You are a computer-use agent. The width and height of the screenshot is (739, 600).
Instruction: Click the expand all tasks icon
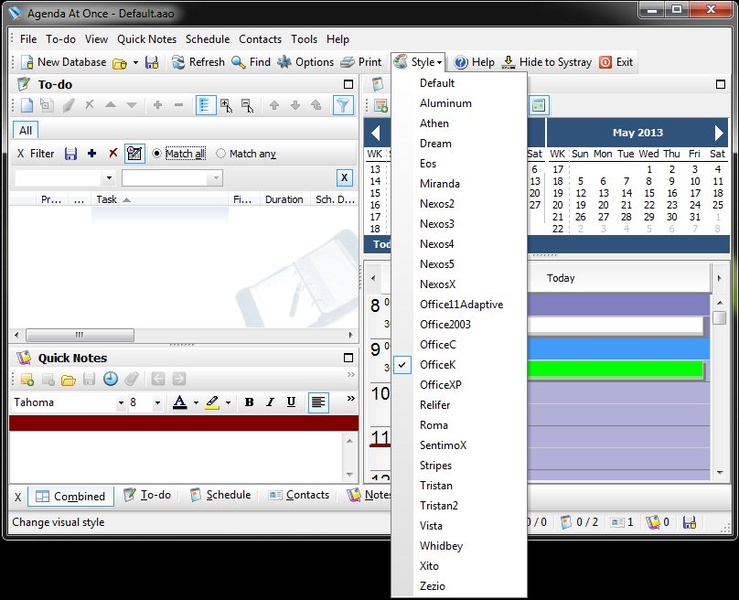click(226, 105)
